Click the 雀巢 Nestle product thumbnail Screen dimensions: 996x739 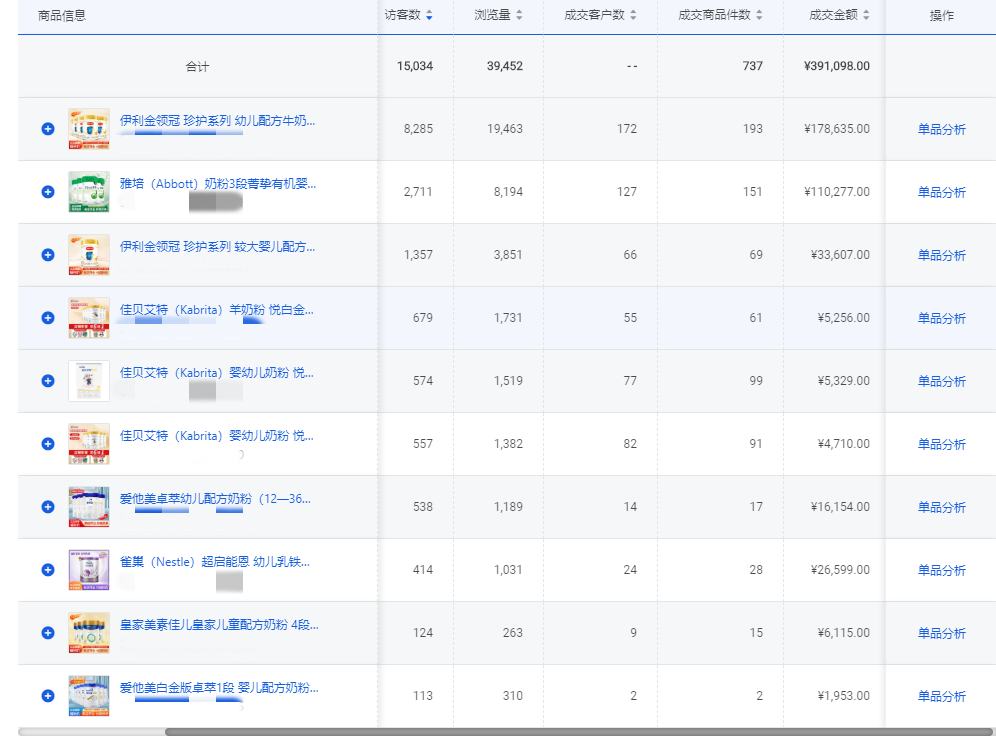(x=89, y=570)
